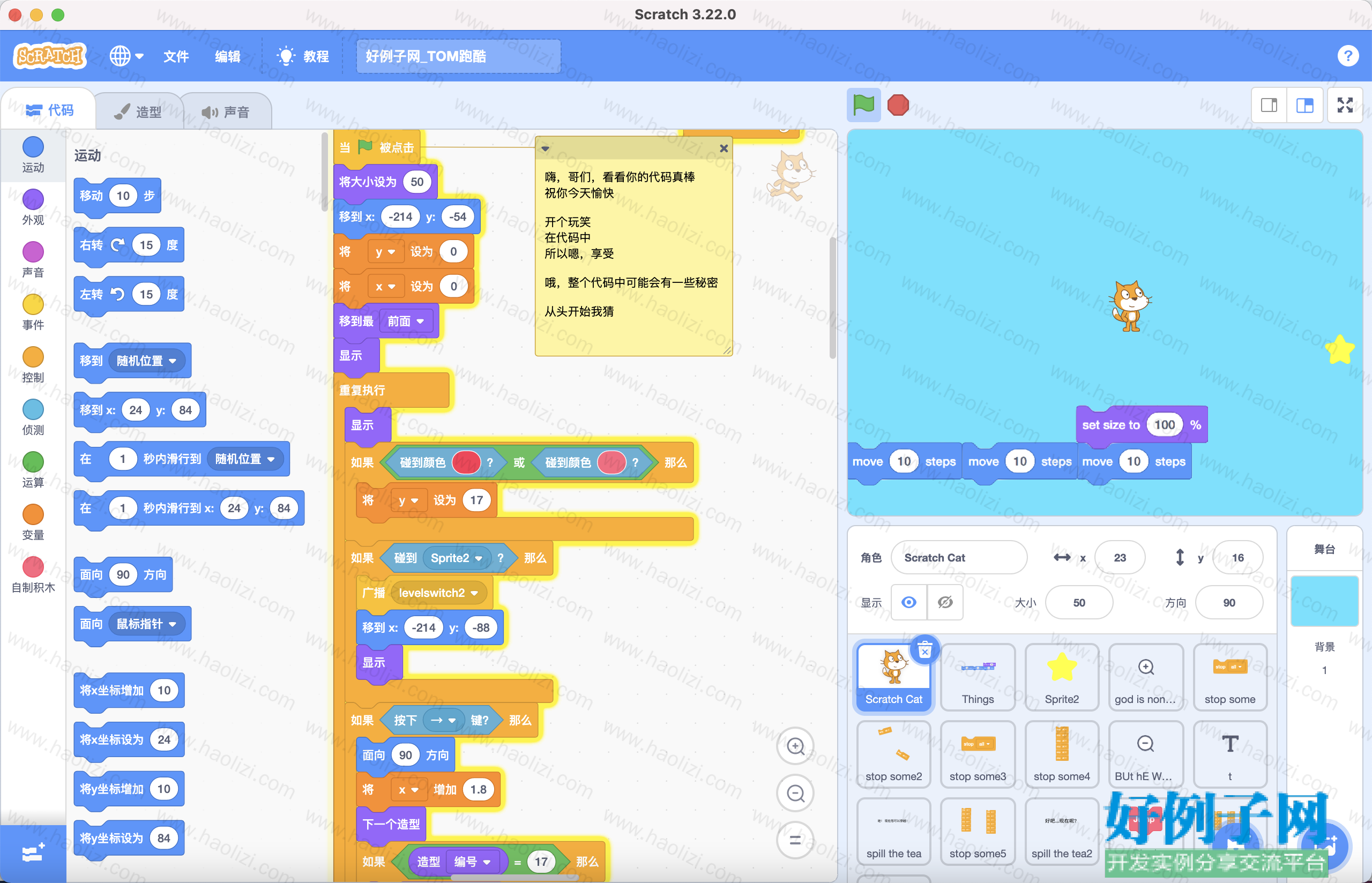Show the sprite using the eye button
Viewport: 1372px width, 883px height.
coord(909,602)
